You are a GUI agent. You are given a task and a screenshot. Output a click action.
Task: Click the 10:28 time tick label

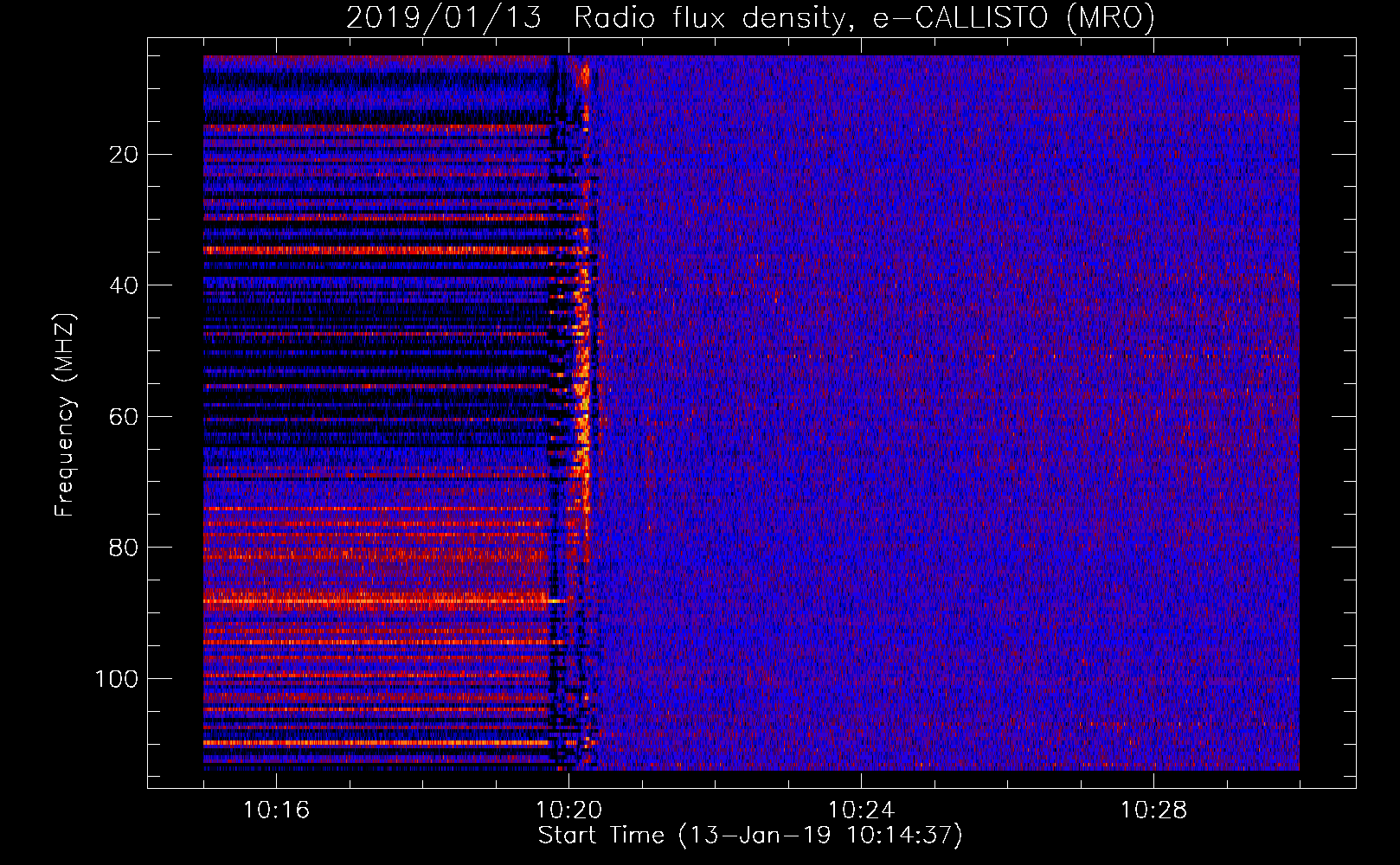[1153, 811]
